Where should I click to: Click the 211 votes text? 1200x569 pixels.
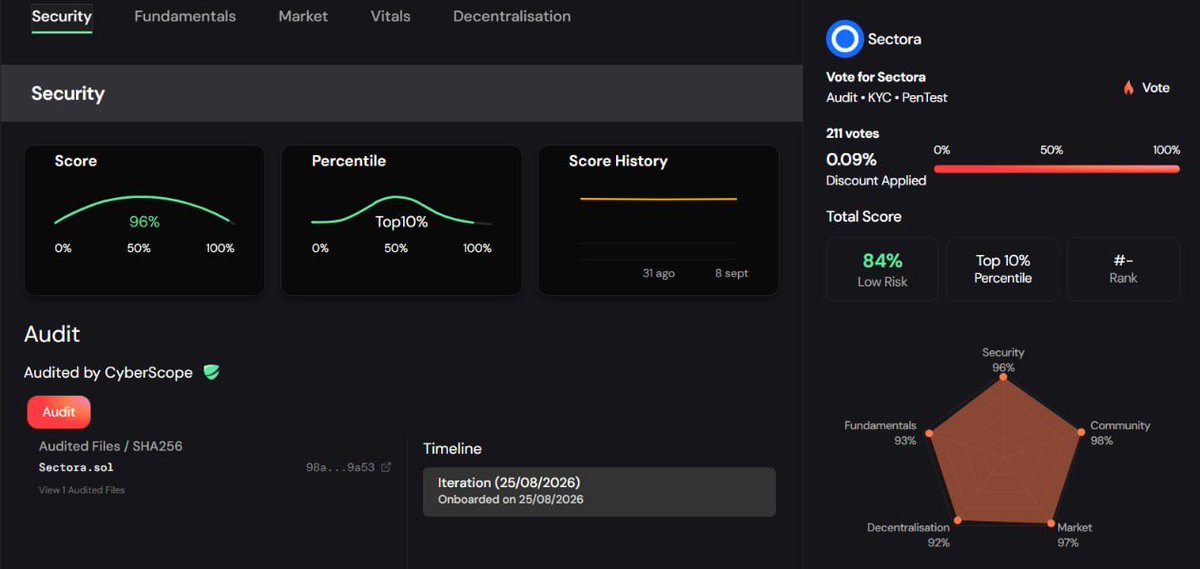[x=853, y=133]
